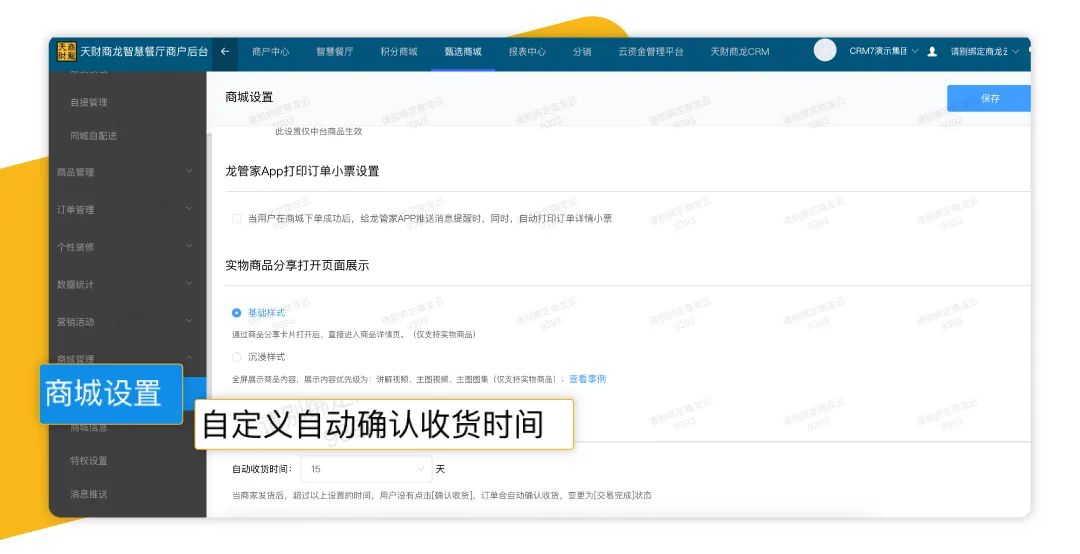Select 沉浸样式 radio option

pyautogui.click(x=236, y=357)
